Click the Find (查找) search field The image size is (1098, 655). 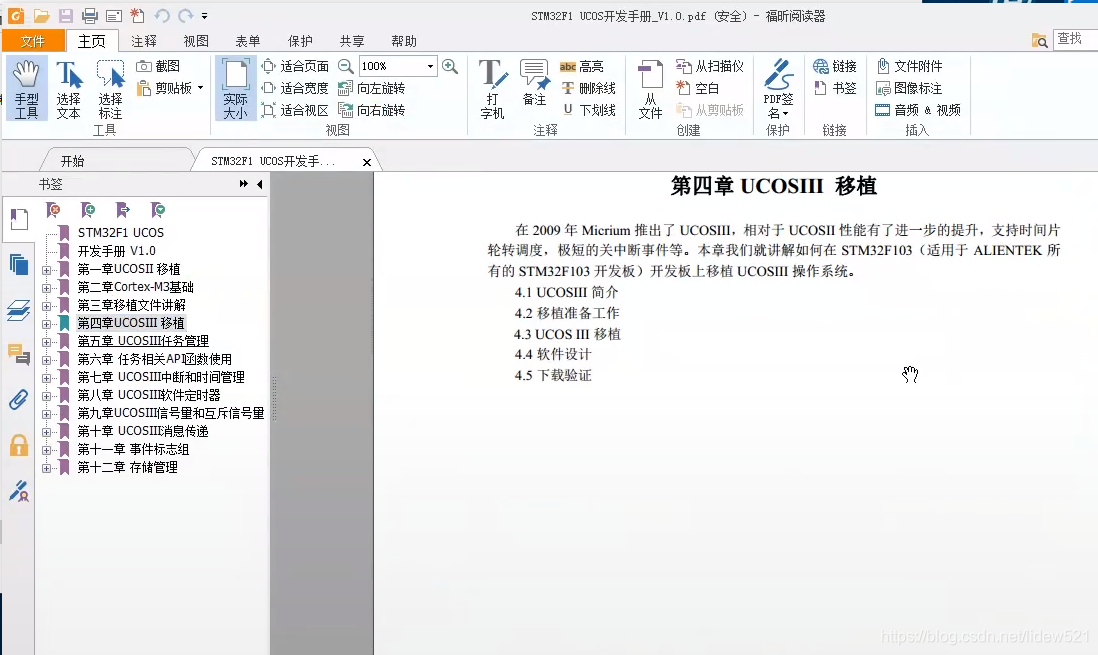pos(1076,39)
